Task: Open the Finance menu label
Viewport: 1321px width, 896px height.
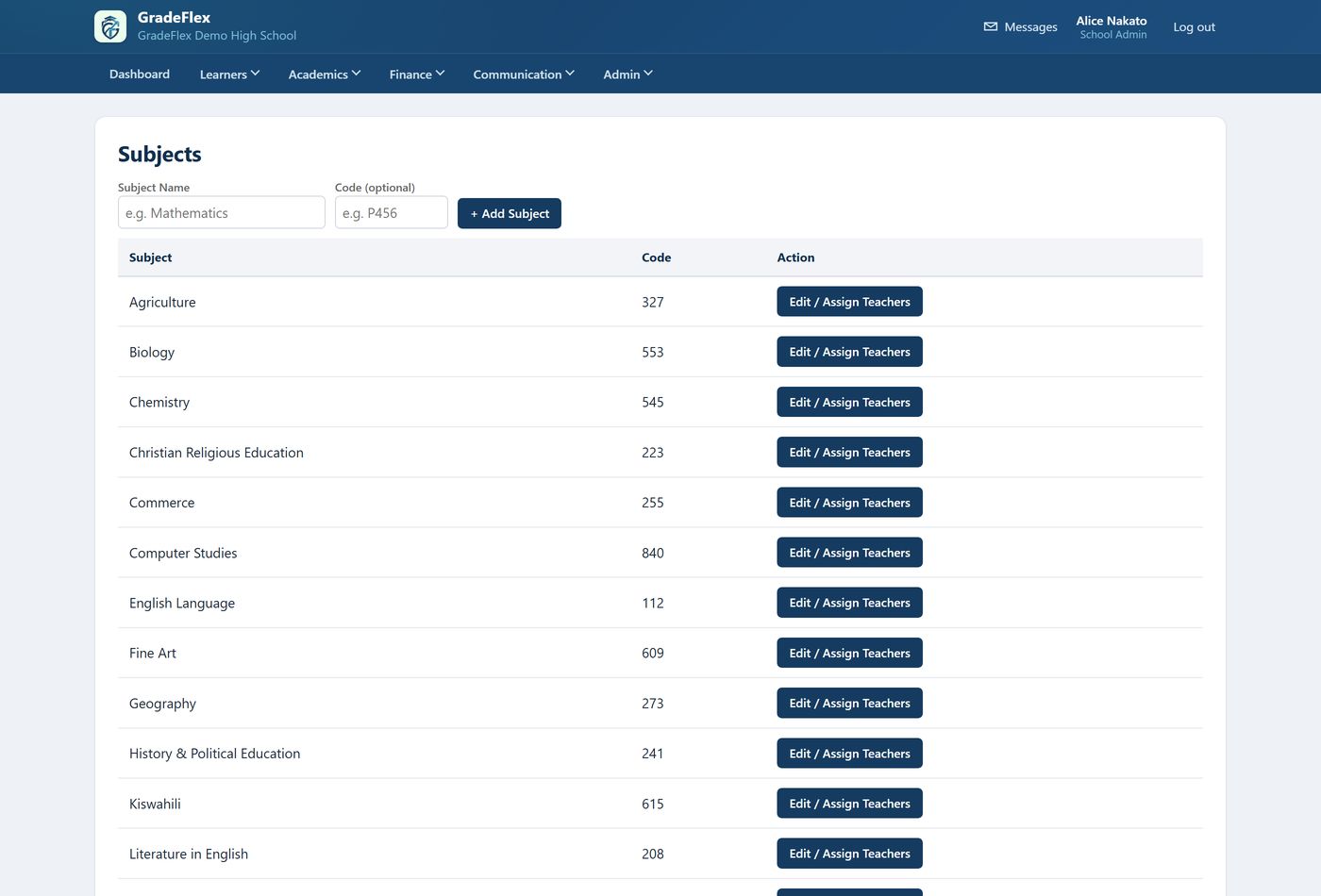Action: tap(410, 75)
